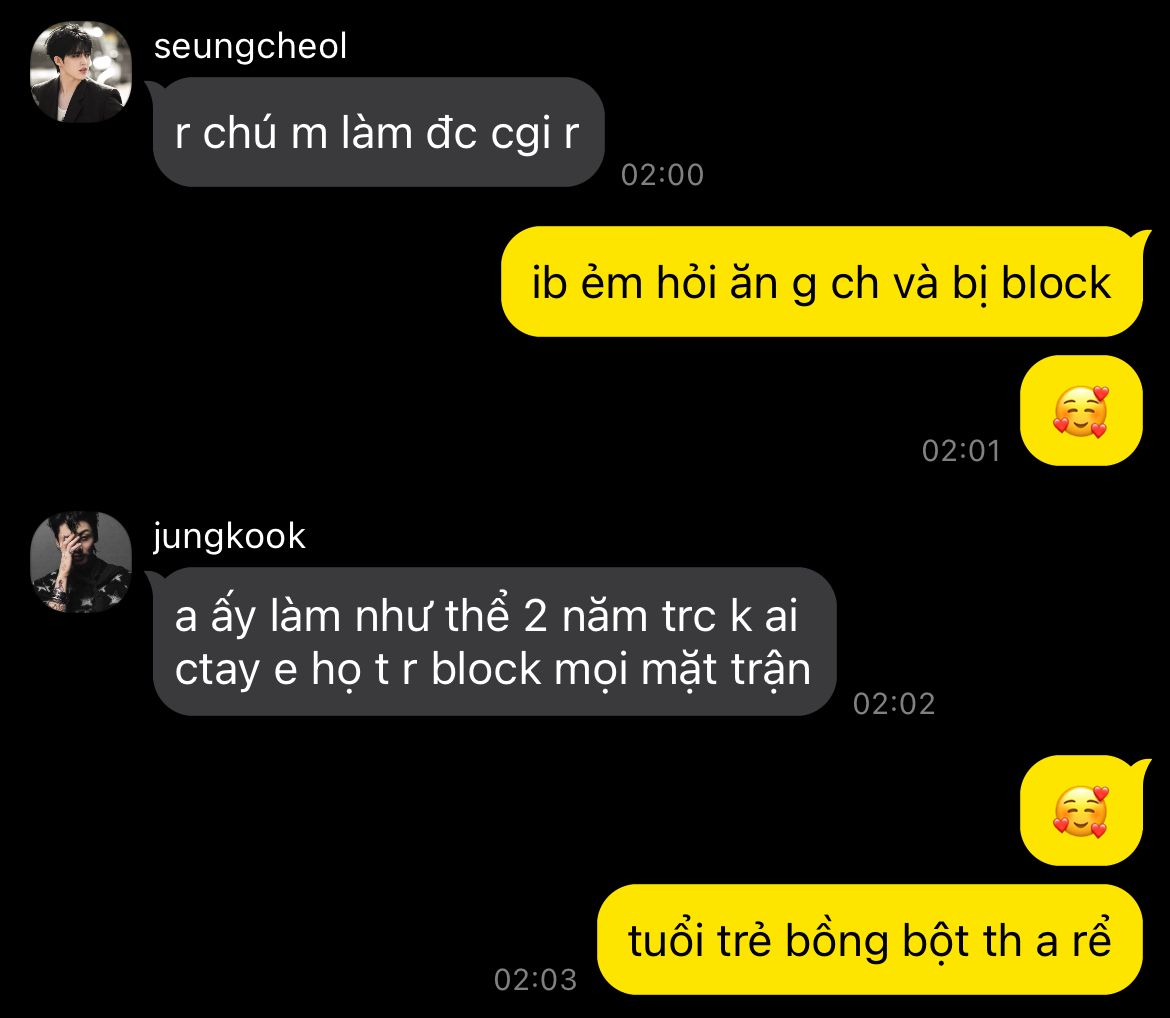Tap the 02:03 timestamp
Image resolution: width=1170 pixels, height=1018 pixels.
point(535,980)
